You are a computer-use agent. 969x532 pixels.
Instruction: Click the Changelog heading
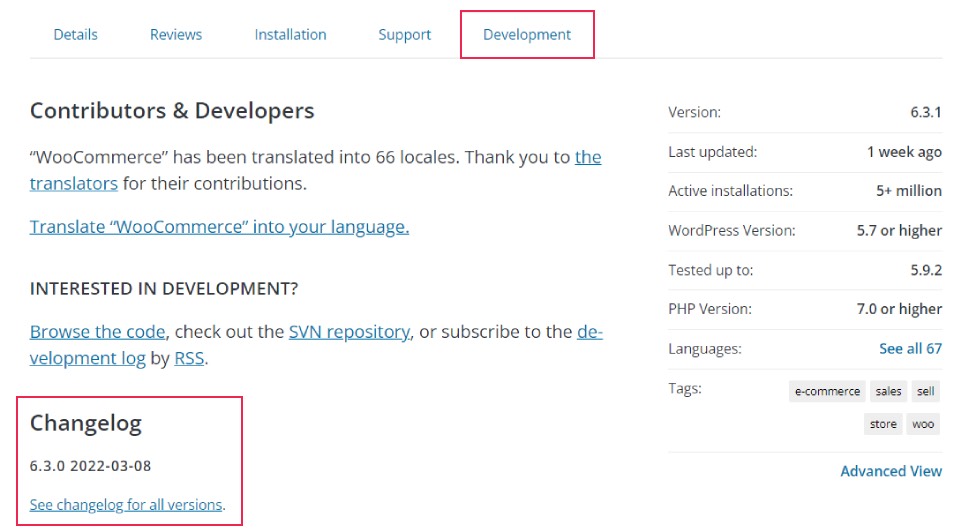(x=86, y=423)
